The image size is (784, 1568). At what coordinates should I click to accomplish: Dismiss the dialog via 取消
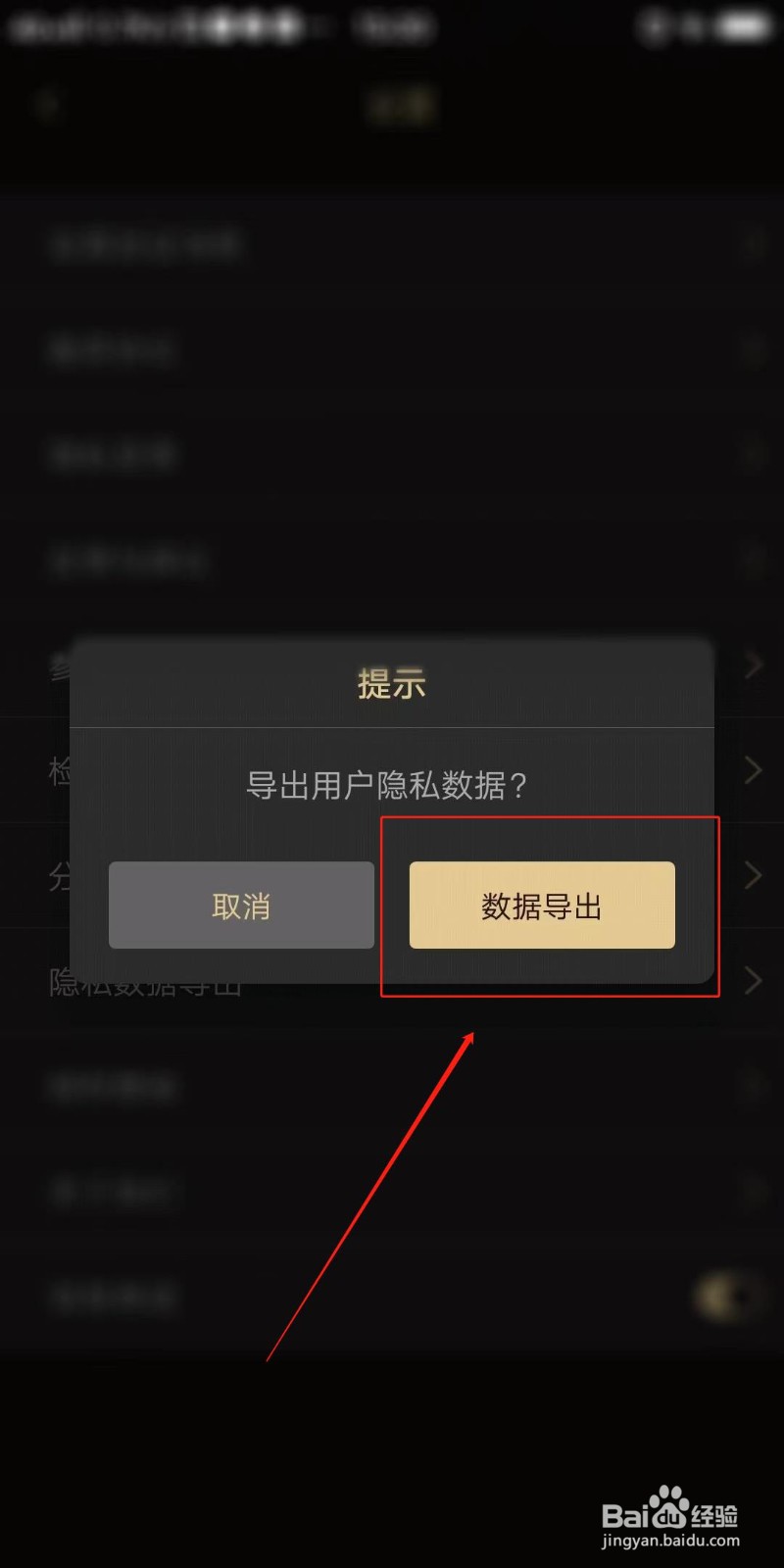tap(241, 905)
